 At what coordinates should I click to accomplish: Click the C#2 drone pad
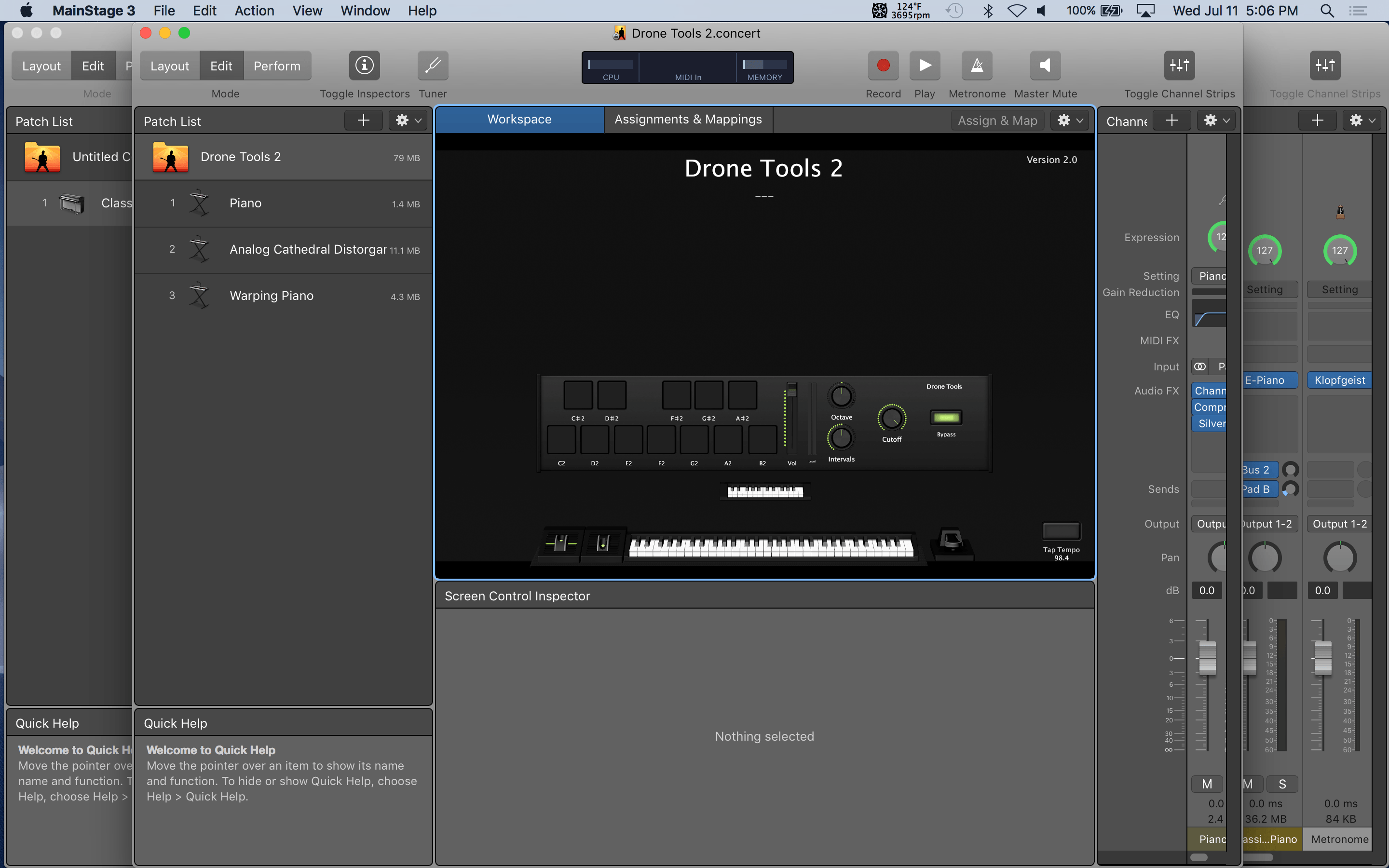pos(578,395)
